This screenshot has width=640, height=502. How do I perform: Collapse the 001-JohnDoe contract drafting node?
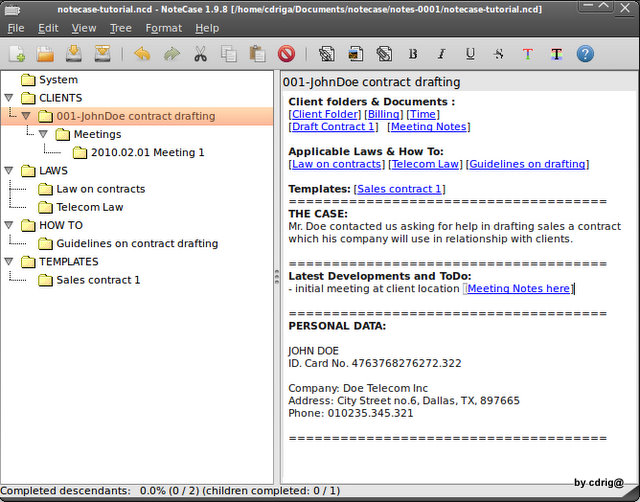(26, 116)
